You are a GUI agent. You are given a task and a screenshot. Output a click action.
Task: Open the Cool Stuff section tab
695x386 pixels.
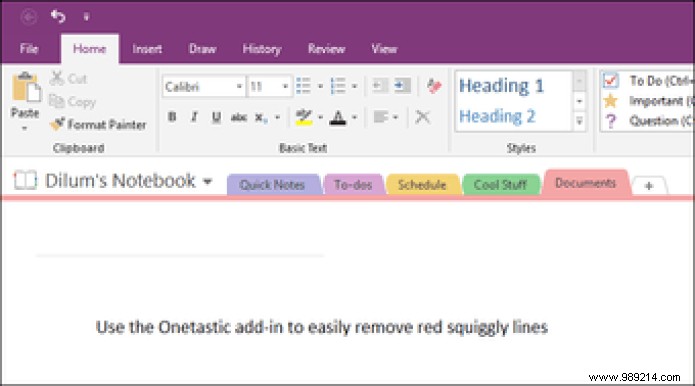coord(500,184)
